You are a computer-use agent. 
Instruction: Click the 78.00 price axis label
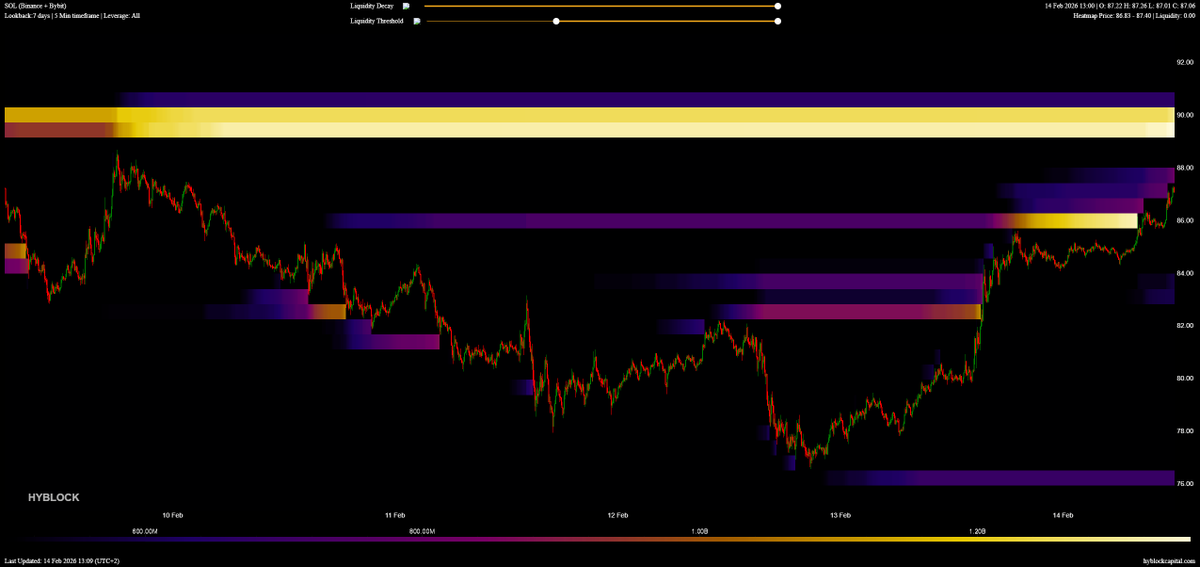(x=1187, y=431)
